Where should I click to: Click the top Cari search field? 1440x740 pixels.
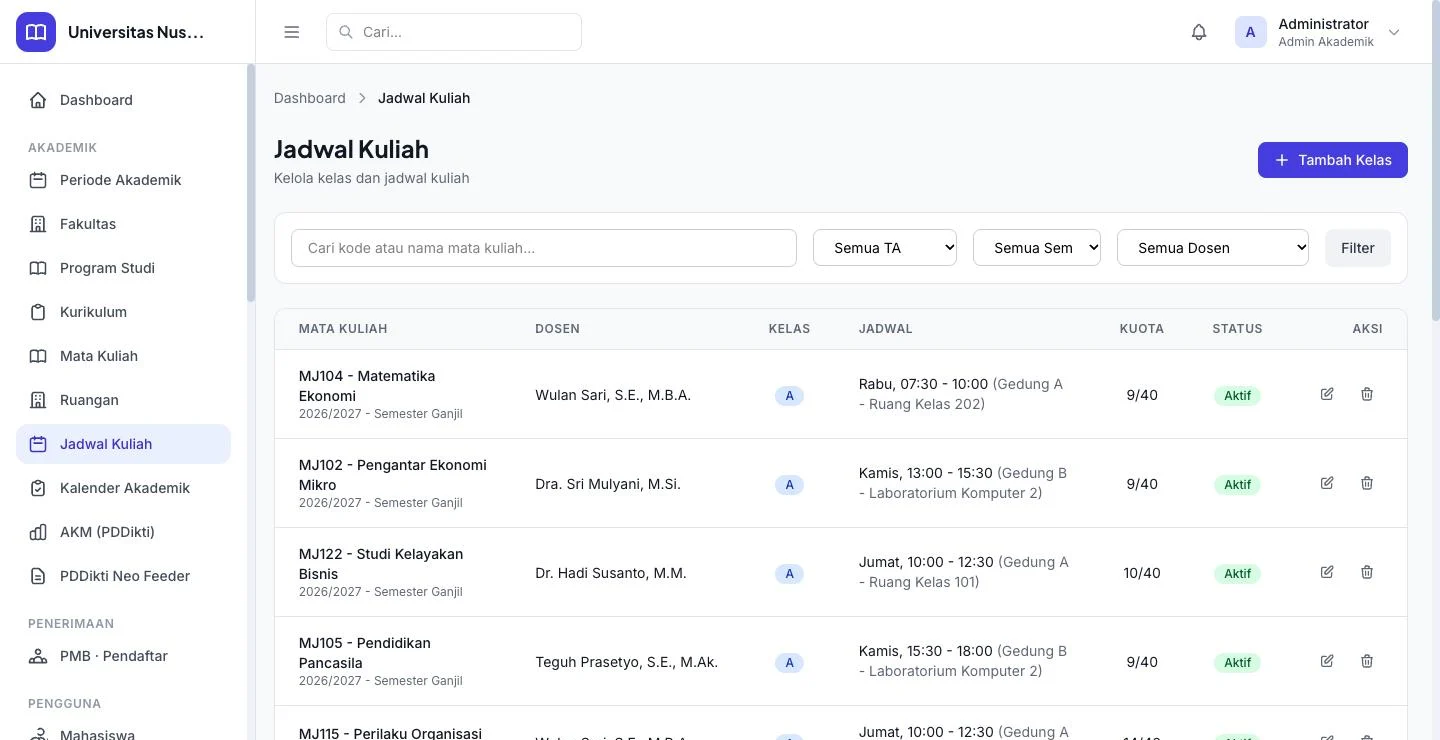point(454,32)
